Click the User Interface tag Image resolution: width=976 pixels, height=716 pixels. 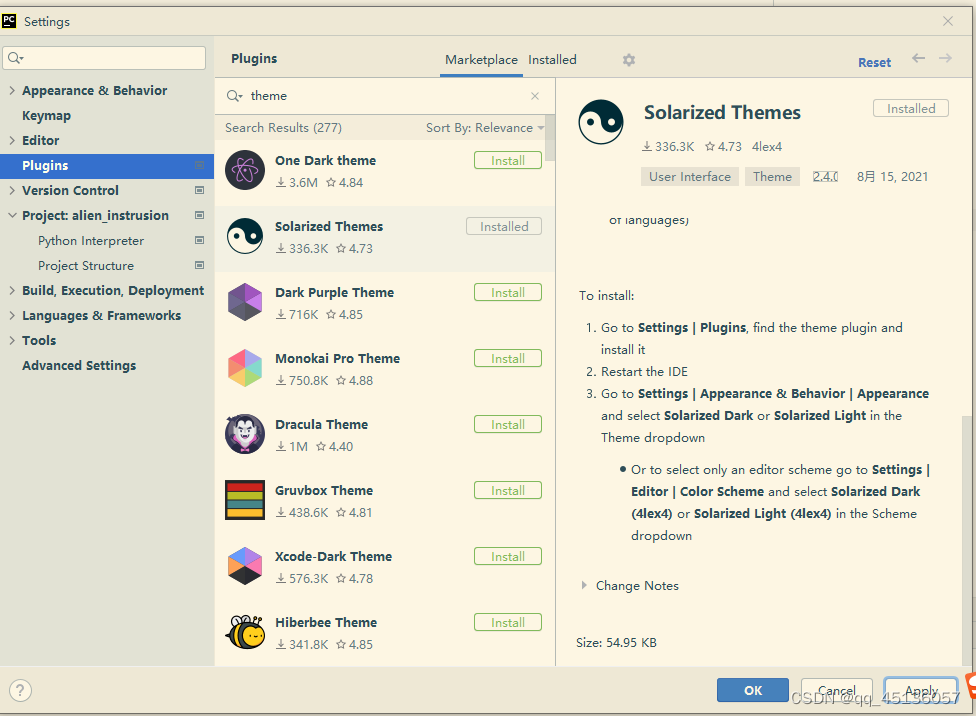tap(690, 176)
